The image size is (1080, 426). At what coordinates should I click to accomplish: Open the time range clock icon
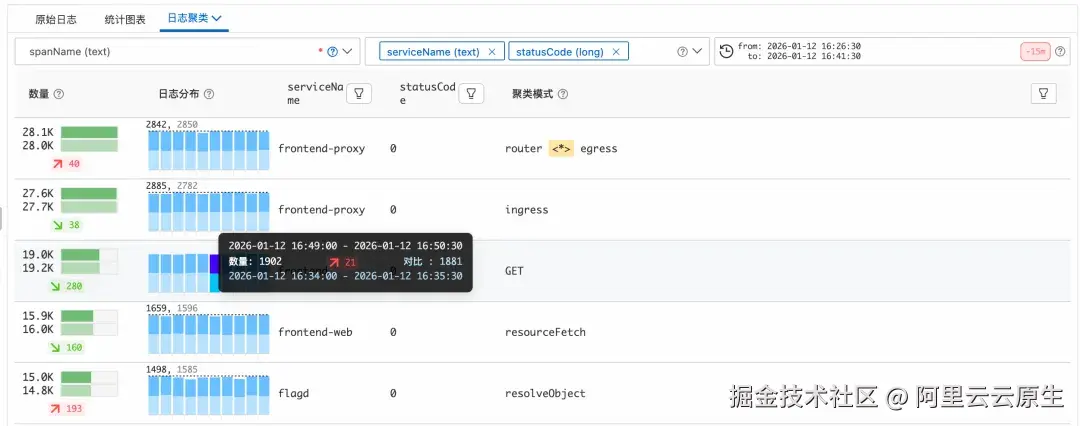point(726,52)
